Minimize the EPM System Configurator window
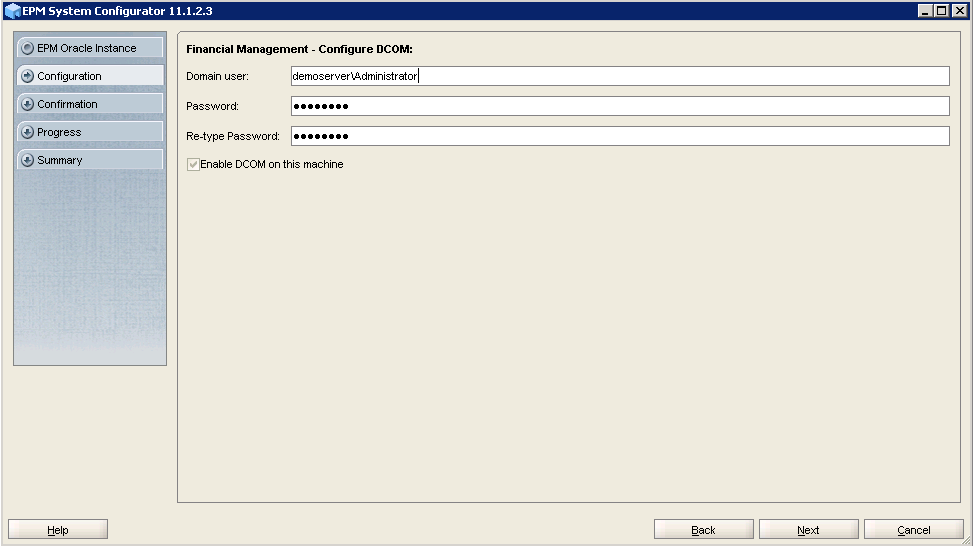 [925, 11]
